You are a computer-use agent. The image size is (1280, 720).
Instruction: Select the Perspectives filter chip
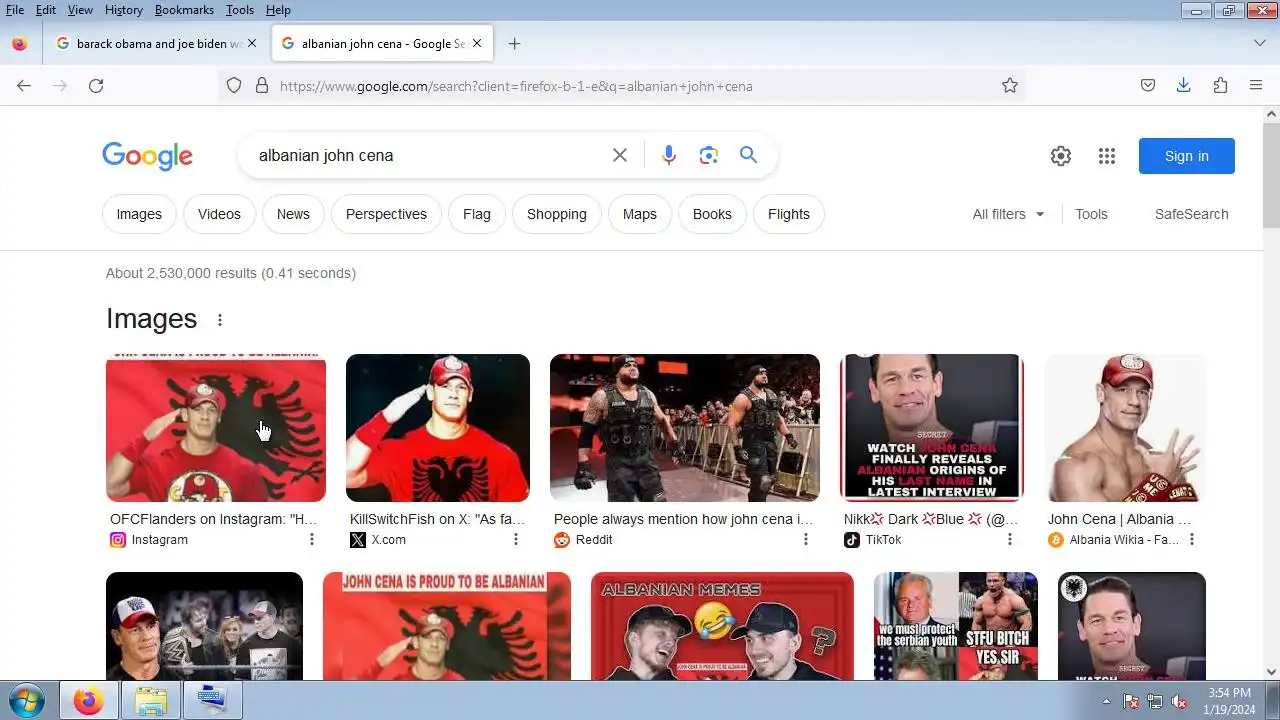pyautogui.click(x=386, y=214)
